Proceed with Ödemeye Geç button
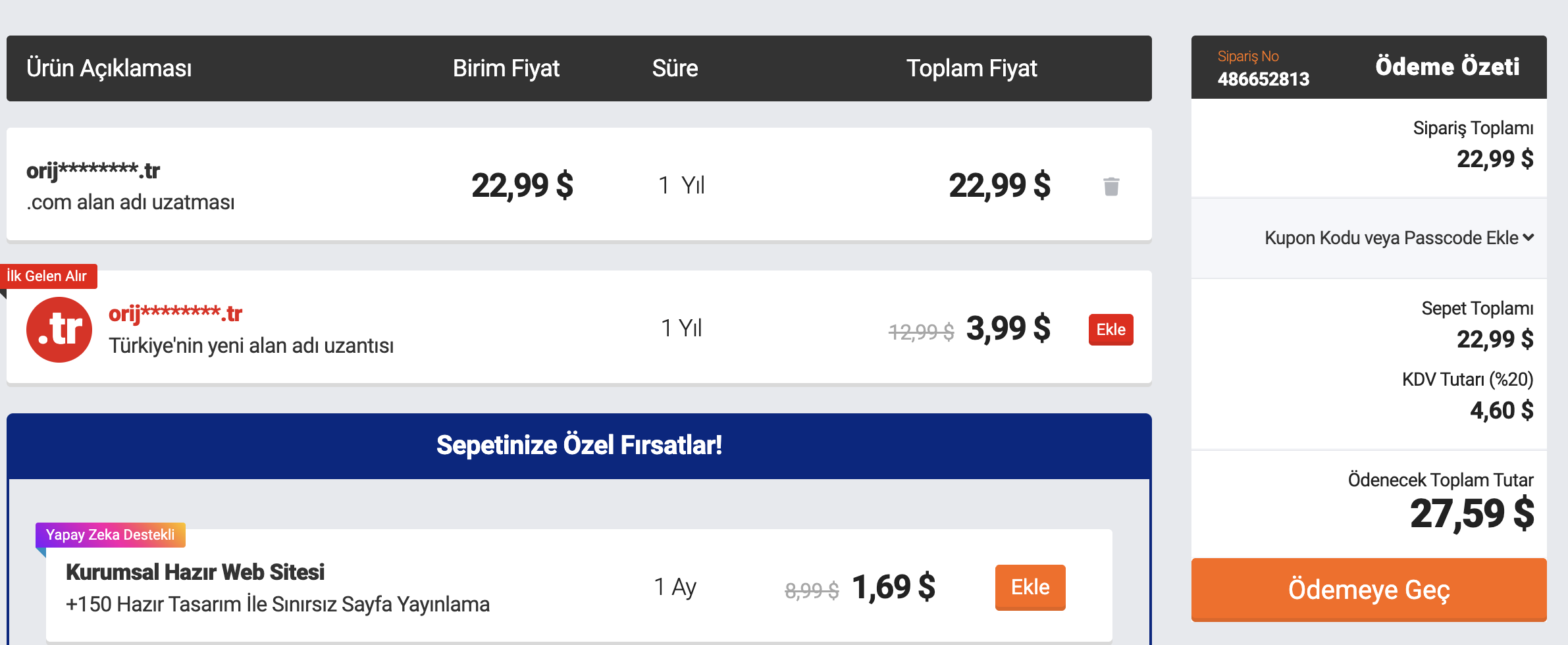Screen dimensions: 1568x645 click(1369, 590)
